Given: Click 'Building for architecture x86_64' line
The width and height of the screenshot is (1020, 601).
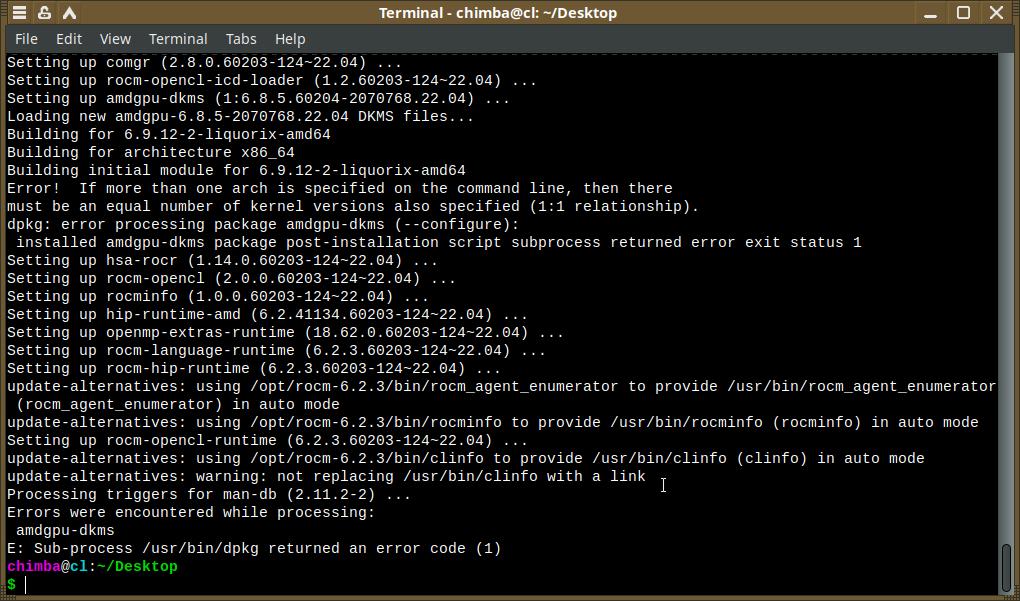Looking at the screenshot, I should pyautogui.click(x=151, y=153).
